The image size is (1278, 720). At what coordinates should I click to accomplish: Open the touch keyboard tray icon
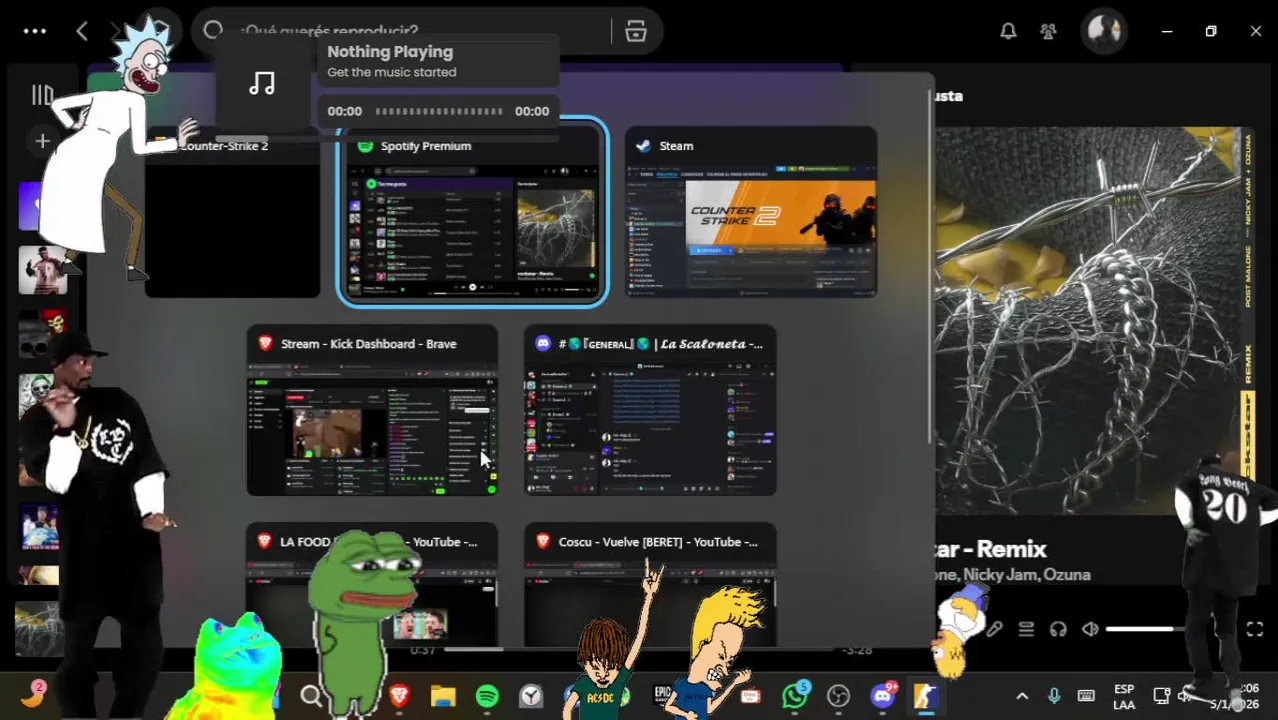pyautogui.click(x=1086, y=697)
